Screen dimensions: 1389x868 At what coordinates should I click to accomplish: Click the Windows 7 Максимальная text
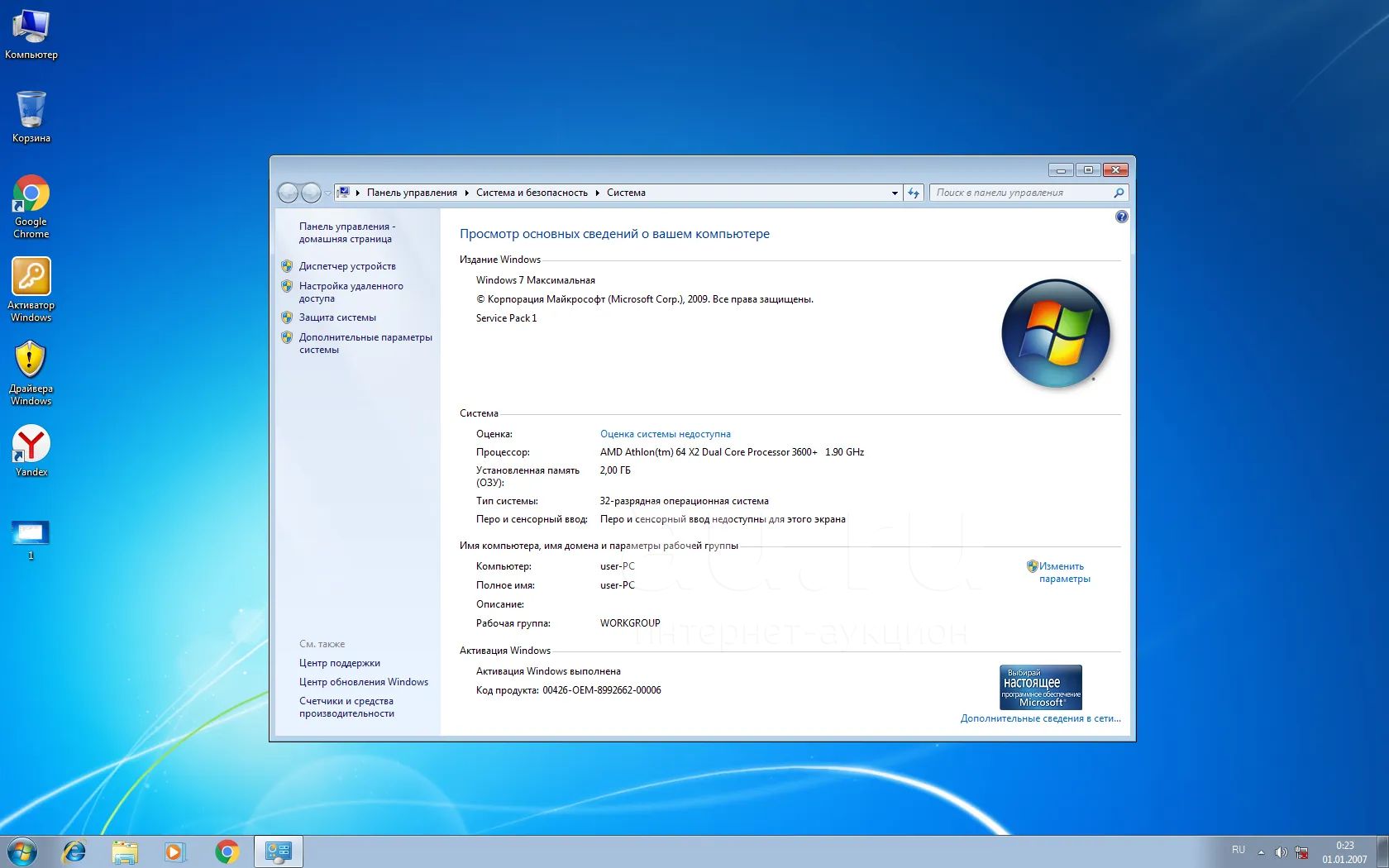(x=536, y=280)
